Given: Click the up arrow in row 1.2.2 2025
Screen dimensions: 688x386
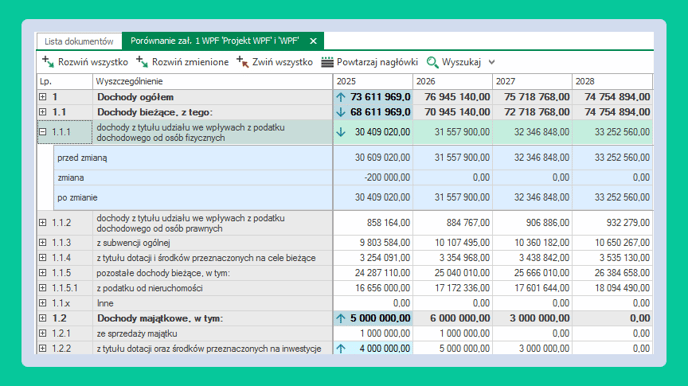Looking at the screenshot, I should tap(341, 349).
